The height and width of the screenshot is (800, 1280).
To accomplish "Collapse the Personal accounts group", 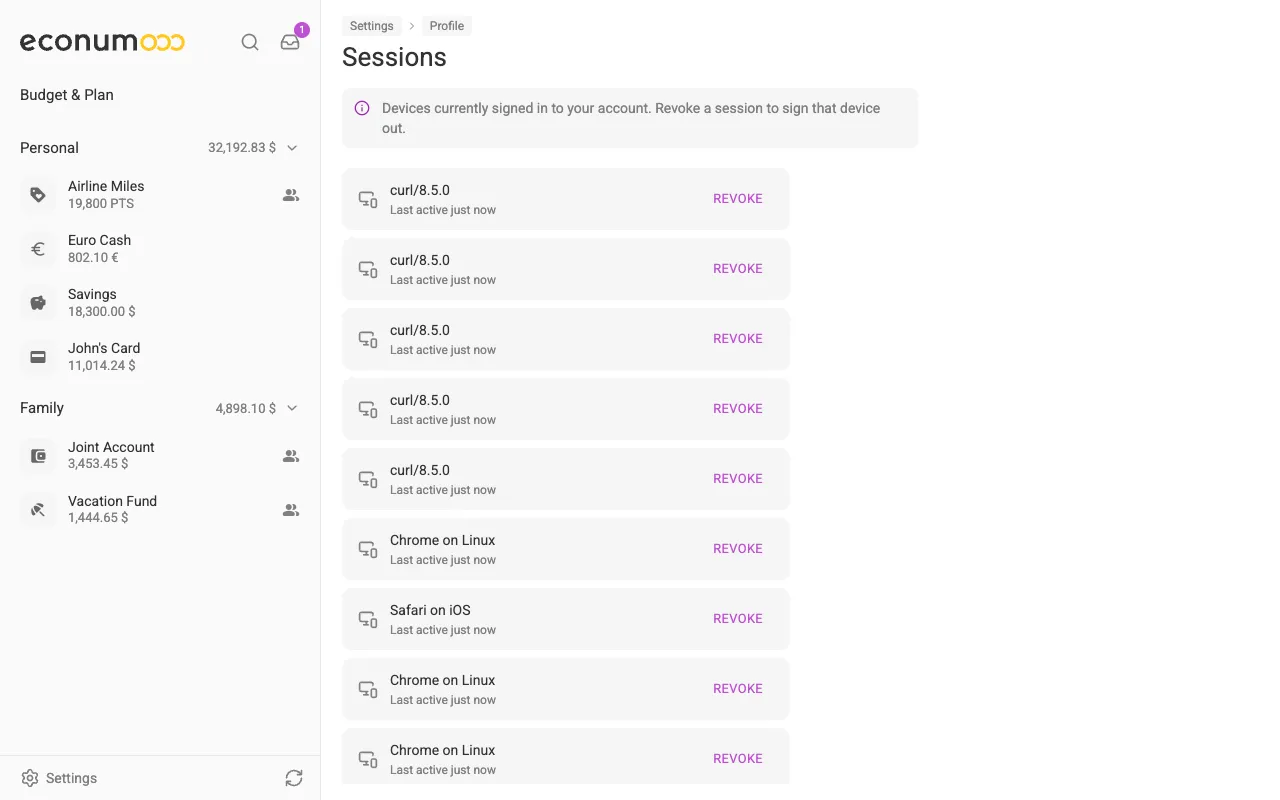I will [292, 148].
